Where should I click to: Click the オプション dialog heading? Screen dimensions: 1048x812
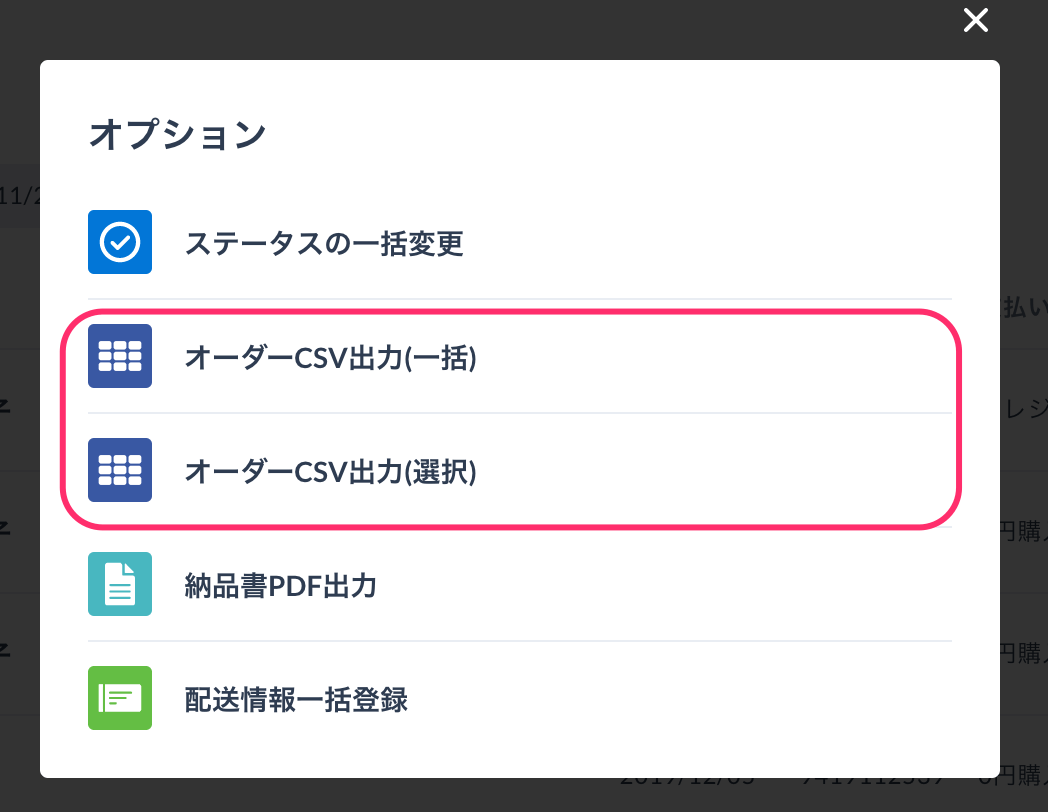(x=177, y=134)
